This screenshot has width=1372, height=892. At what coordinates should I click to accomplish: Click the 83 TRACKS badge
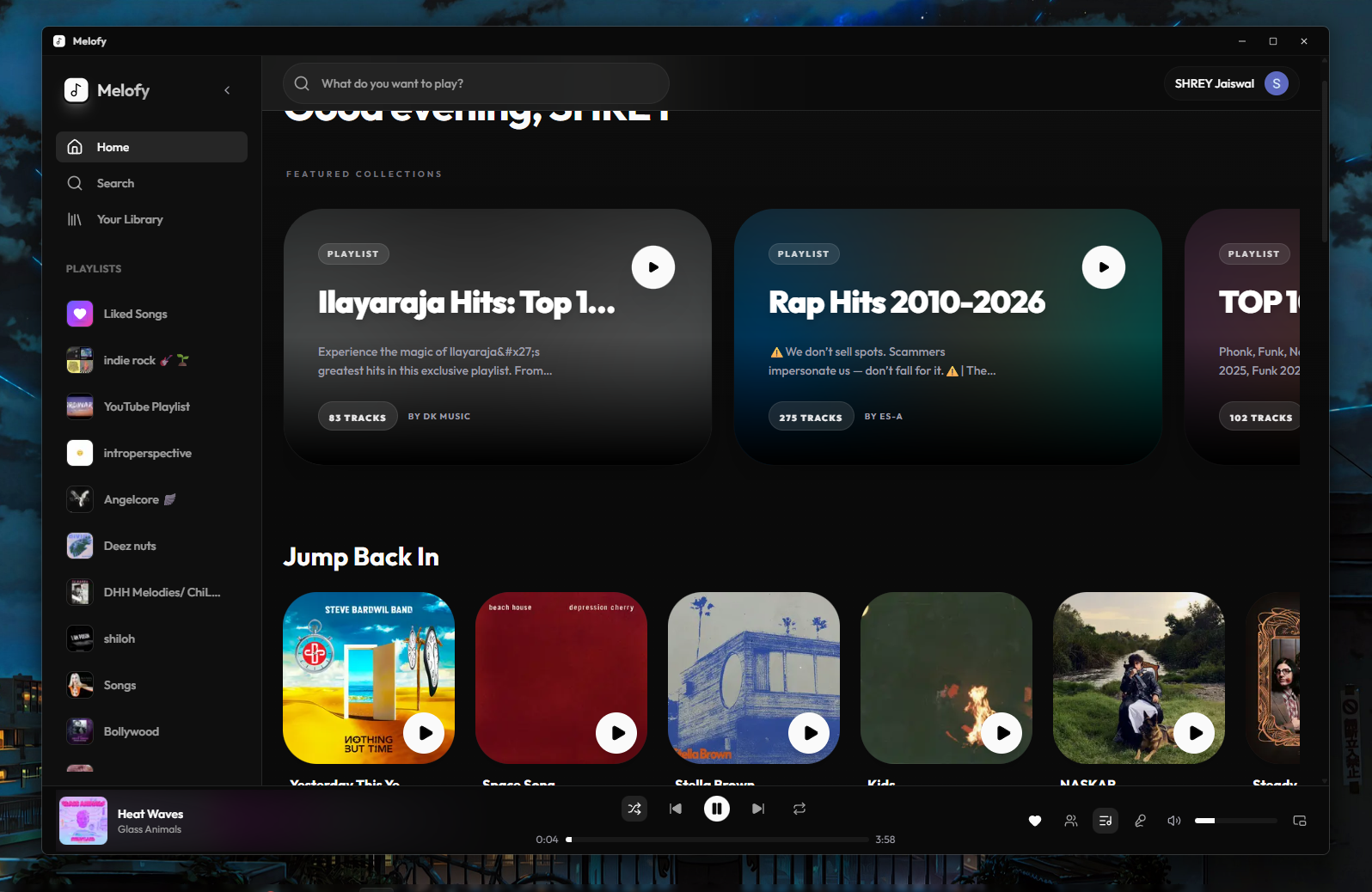pyautogui.click(x=358, y=417)
